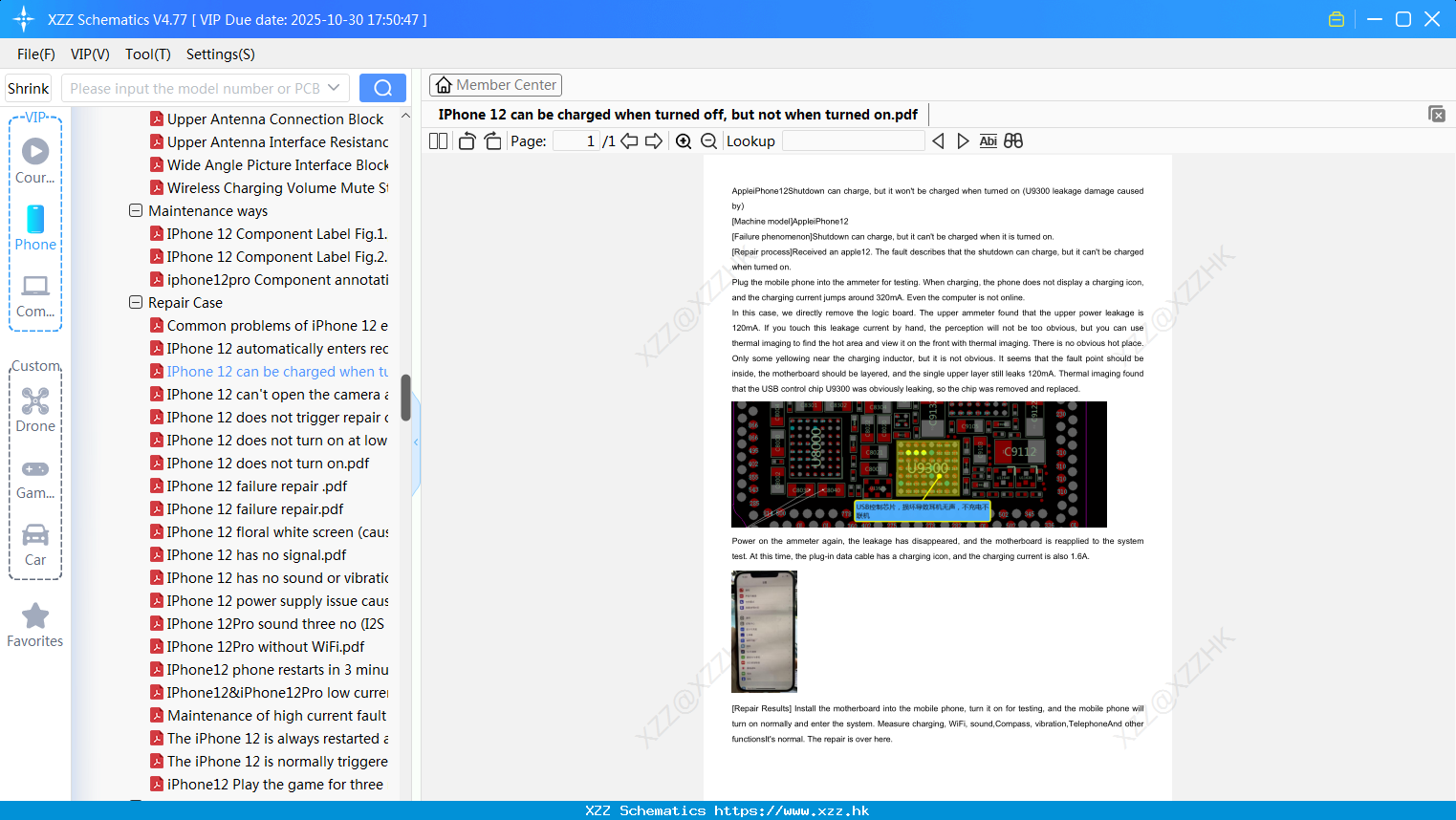Screen dimensions: 1456x820
Task: Click the model number search input
Action: pos(194,88)
